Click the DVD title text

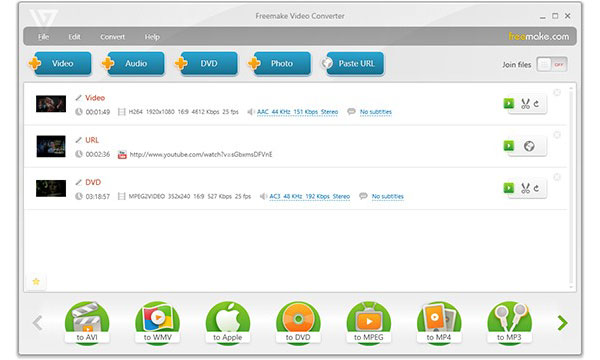coord(93,182)
